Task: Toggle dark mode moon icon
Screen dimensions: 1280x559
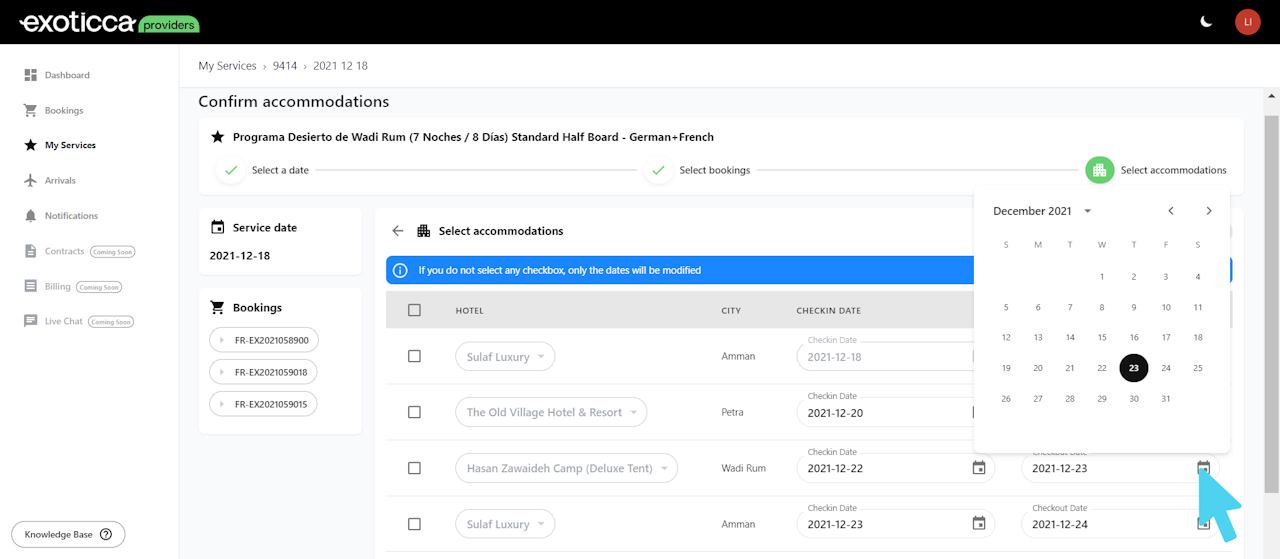Action: coord(1206,22)
